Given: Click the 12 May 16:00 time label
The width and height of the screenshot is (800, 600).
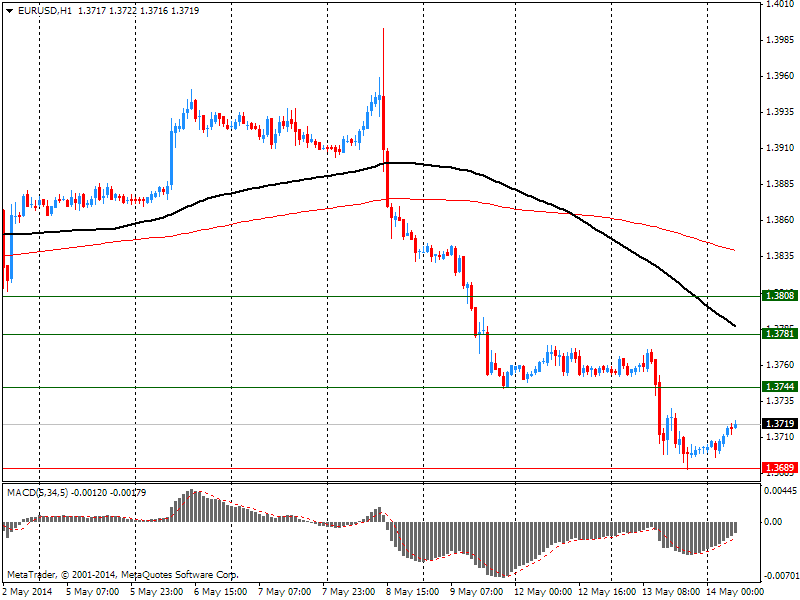Looking at the screenshot, I should click(607, 592).
